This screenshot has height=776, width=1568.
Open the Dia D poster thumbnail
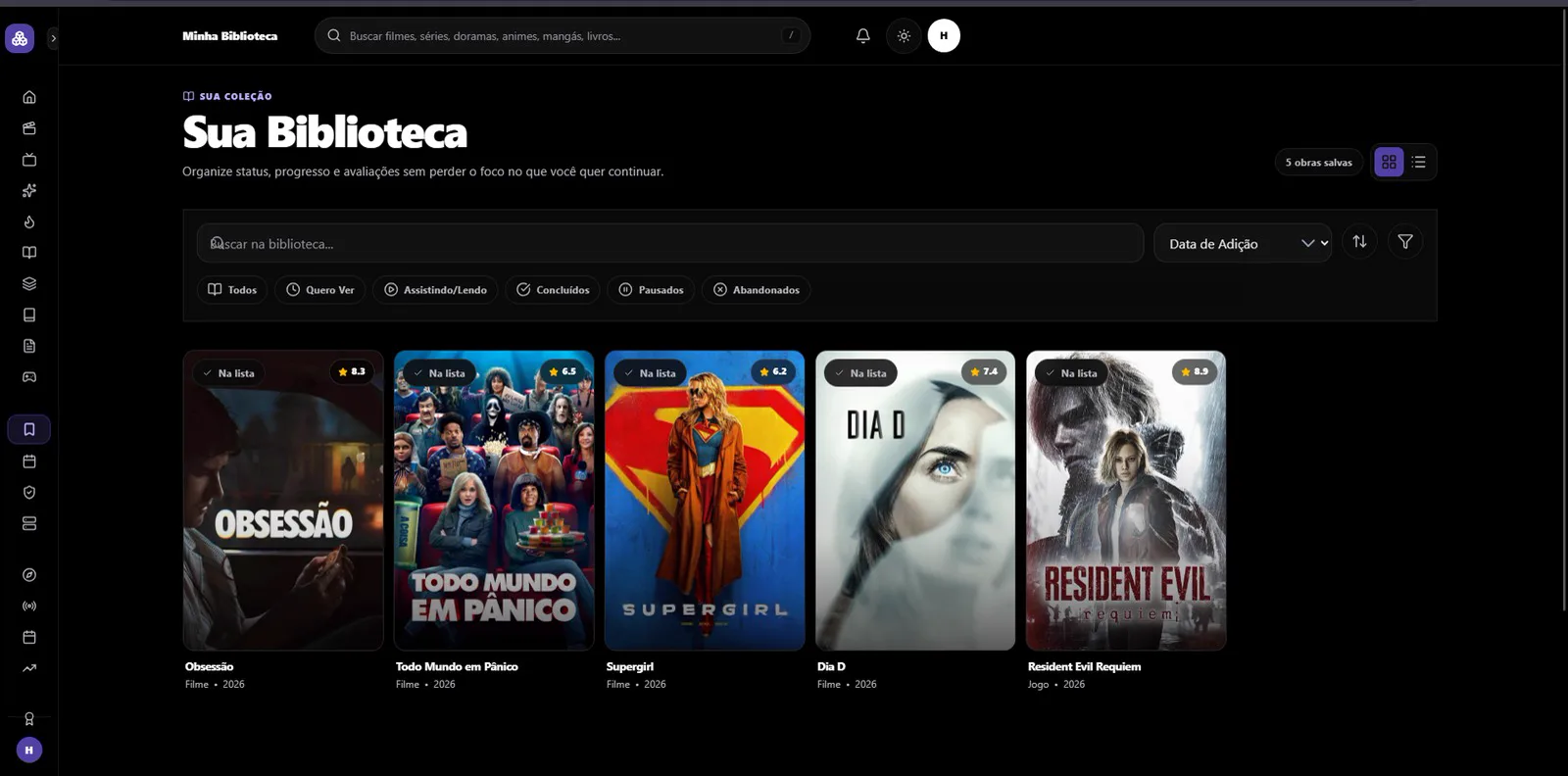pyautogui.click(x=915, y=501)
